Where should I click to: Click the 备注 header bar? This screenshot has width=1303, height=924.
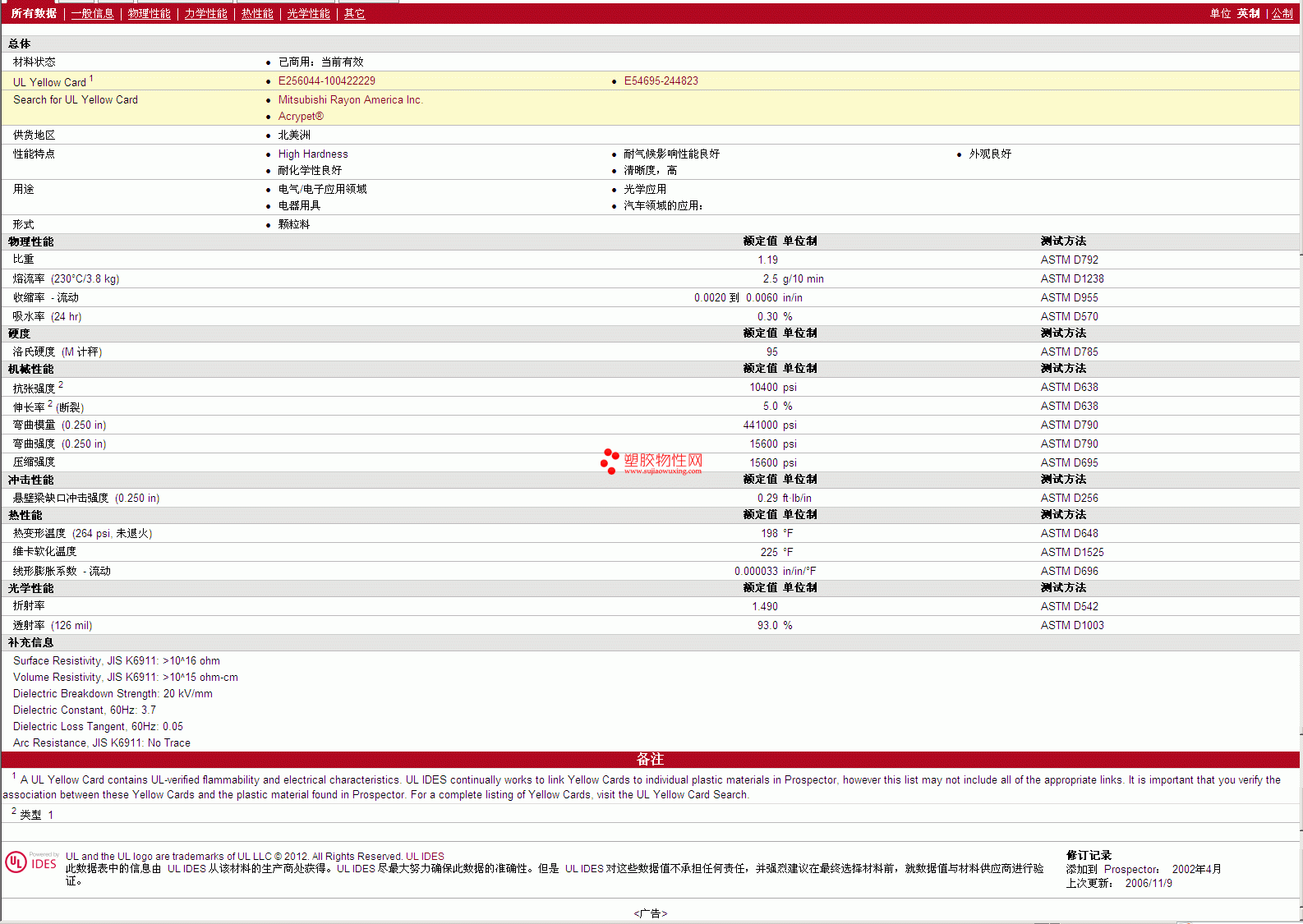pos(650,760)
